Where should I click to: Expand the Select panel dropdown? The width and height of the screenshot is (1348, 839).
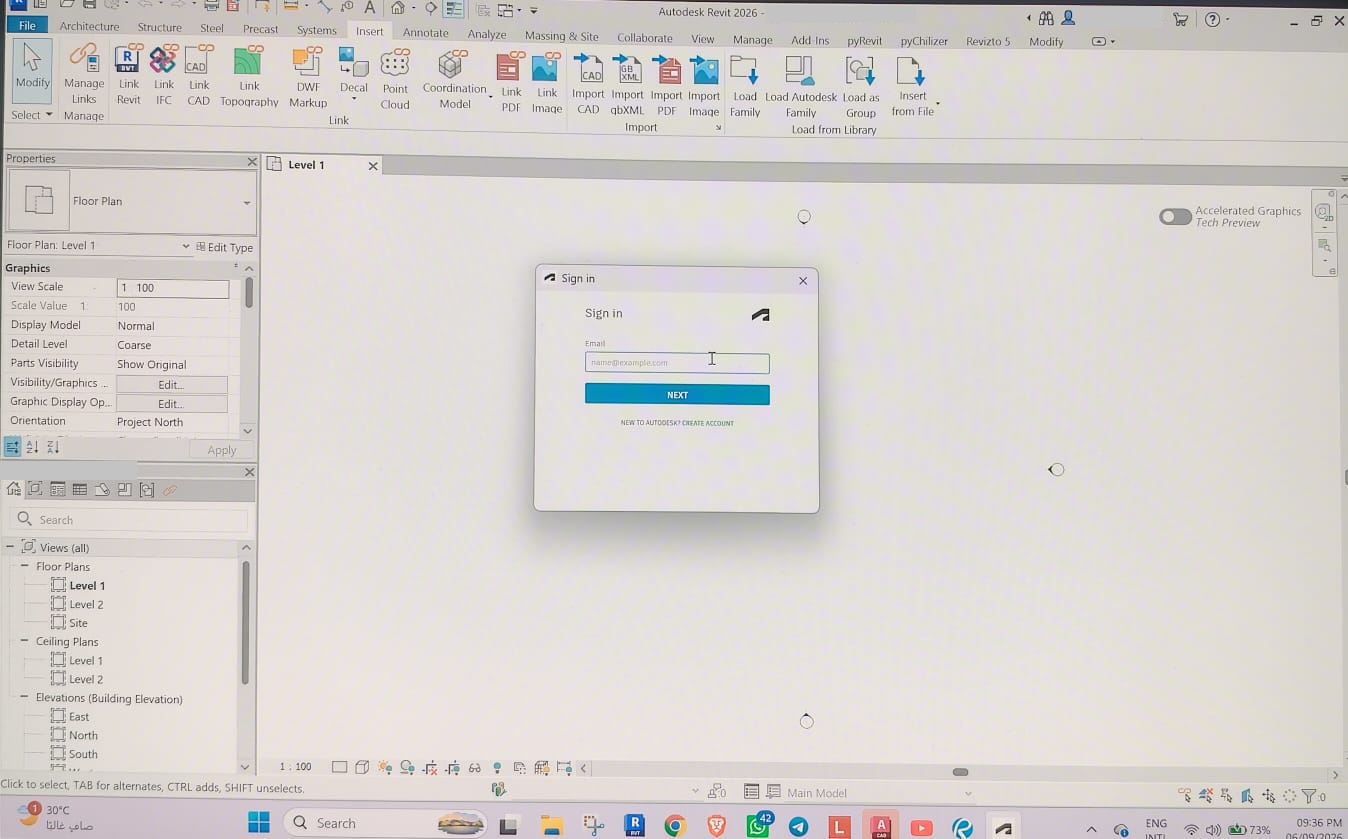32,115
